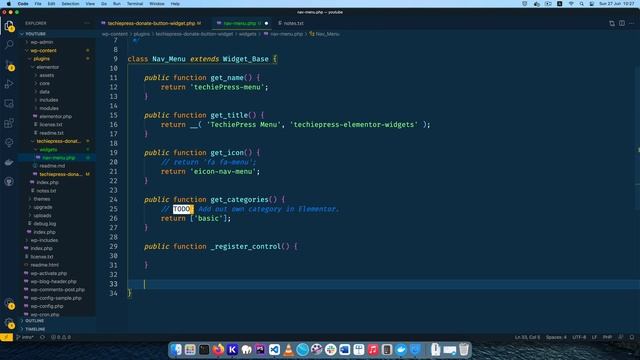Image resolution: width=640 pixels, height=360 pixels.
Task: Open the Run menu
Action: coord(117,4)
